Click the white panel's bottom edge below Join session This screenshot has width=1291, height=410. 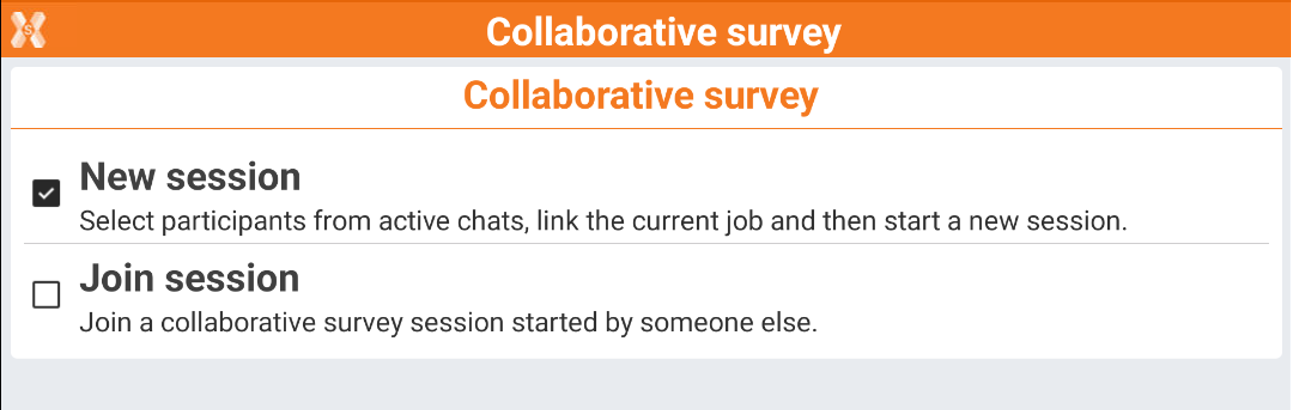point(645,356)
